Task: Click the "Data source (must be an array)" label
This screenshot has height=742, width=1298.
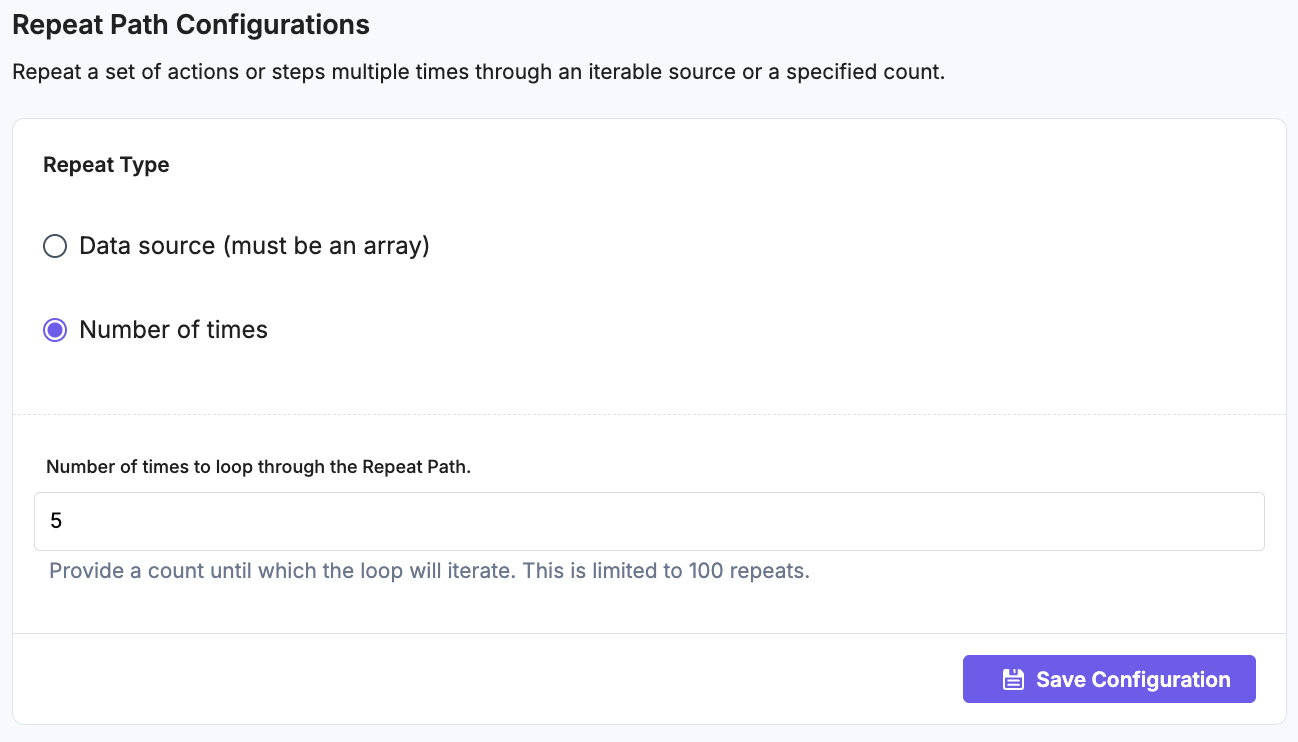Action: coord(254,246)
